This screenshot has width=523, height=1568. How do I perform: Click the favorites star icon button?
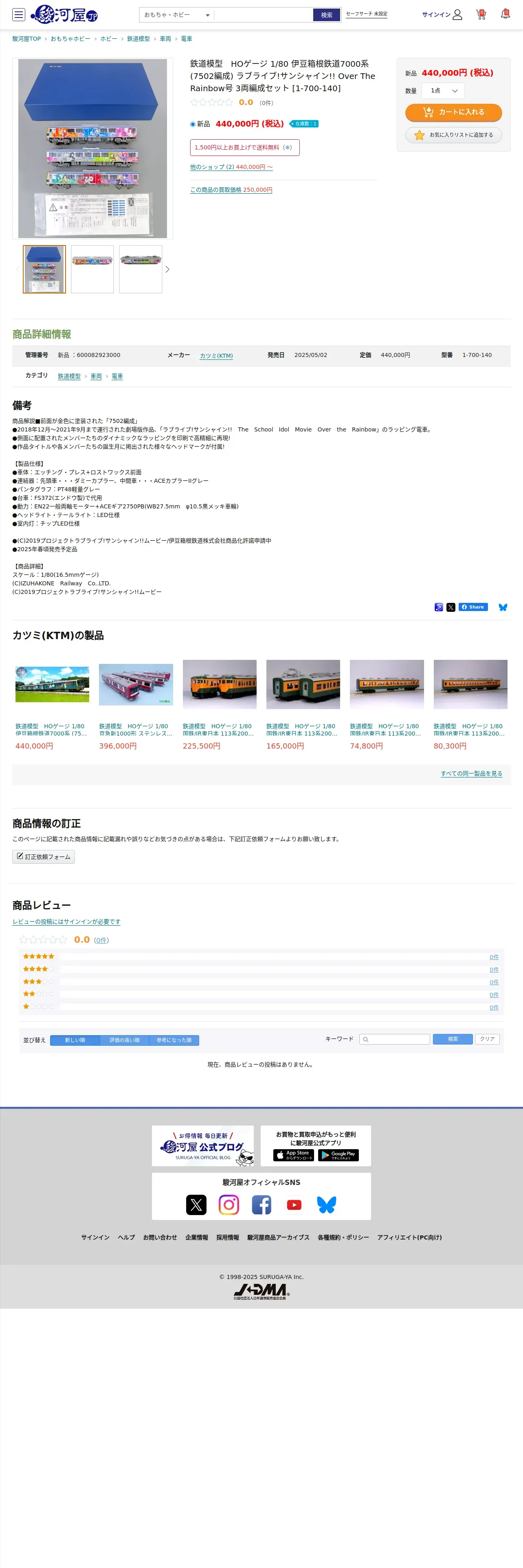pyautogui.click(x=454, y=135)
